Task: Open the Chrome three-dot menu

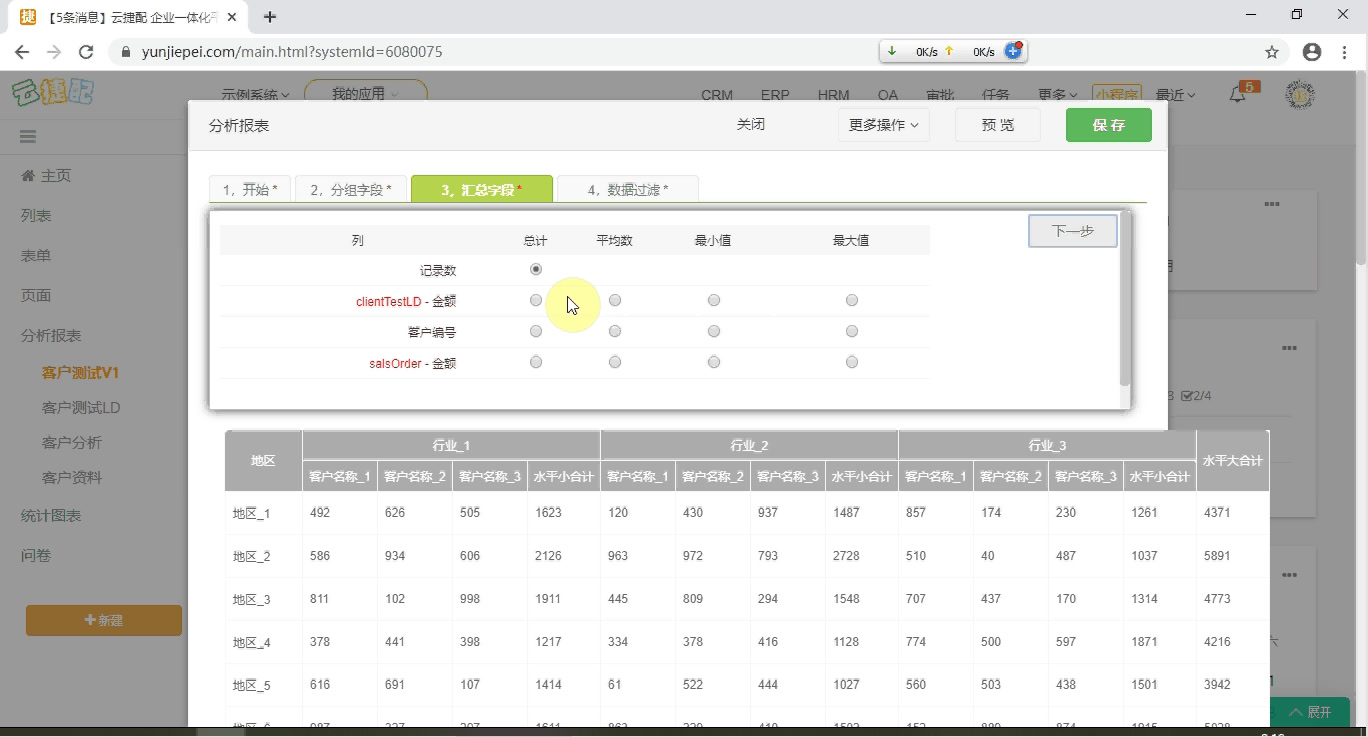Action: coord(1345,52)
